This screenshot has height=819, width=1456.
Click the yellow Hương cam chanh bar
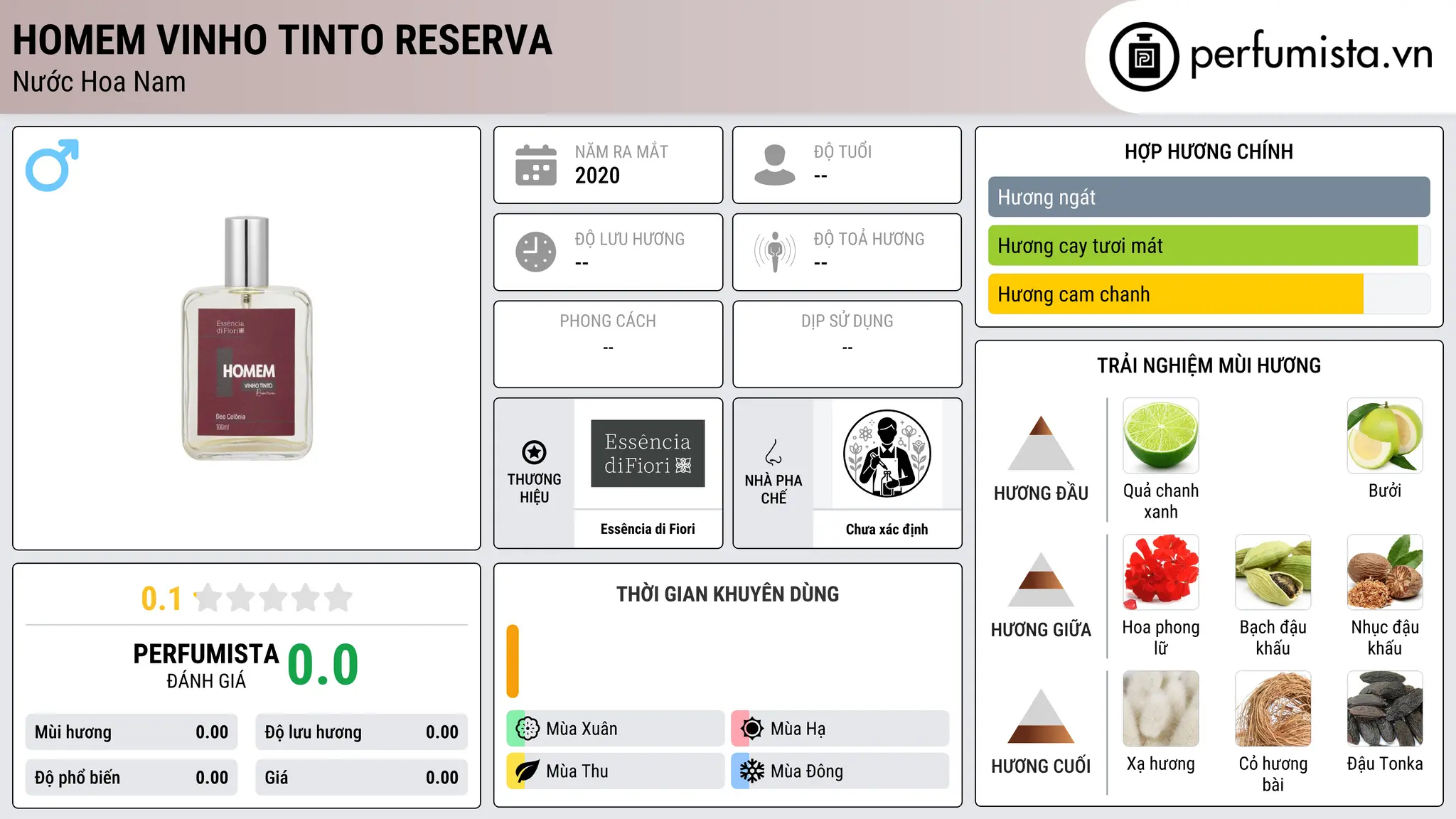pyautogui.click(x=1176, y=294)
